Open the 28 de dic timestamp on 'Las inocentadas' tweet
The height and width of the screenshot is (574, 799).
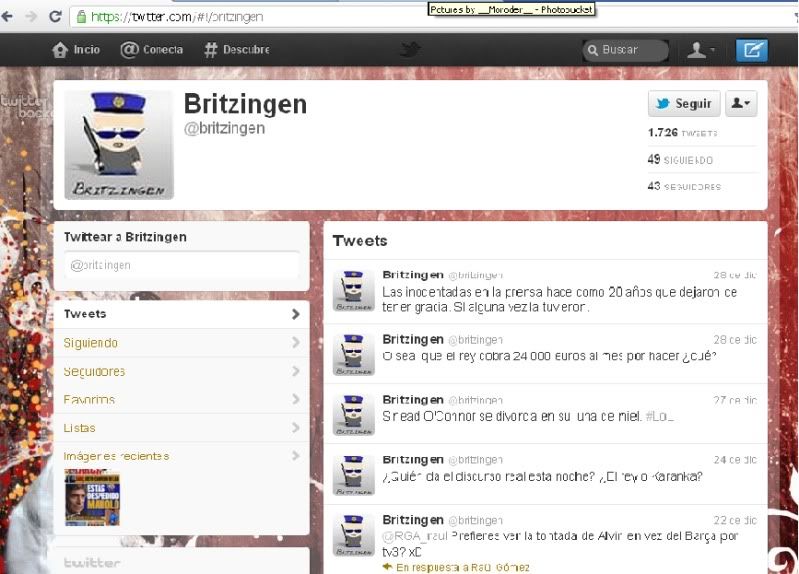tap(735, 275)
